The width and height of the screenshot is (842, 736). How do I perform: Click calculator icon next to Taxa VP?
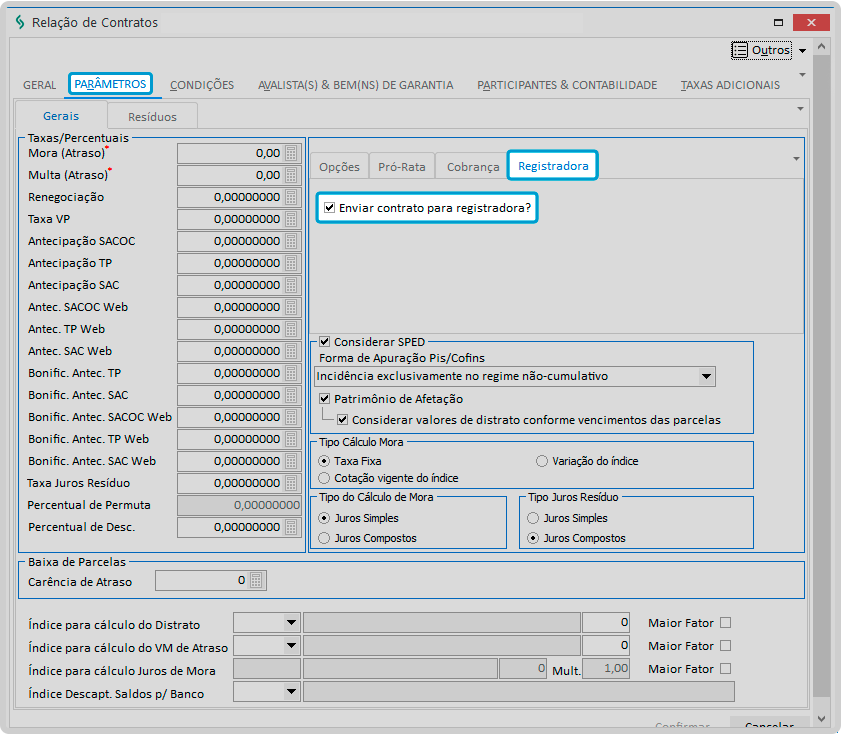coord(292,219)
